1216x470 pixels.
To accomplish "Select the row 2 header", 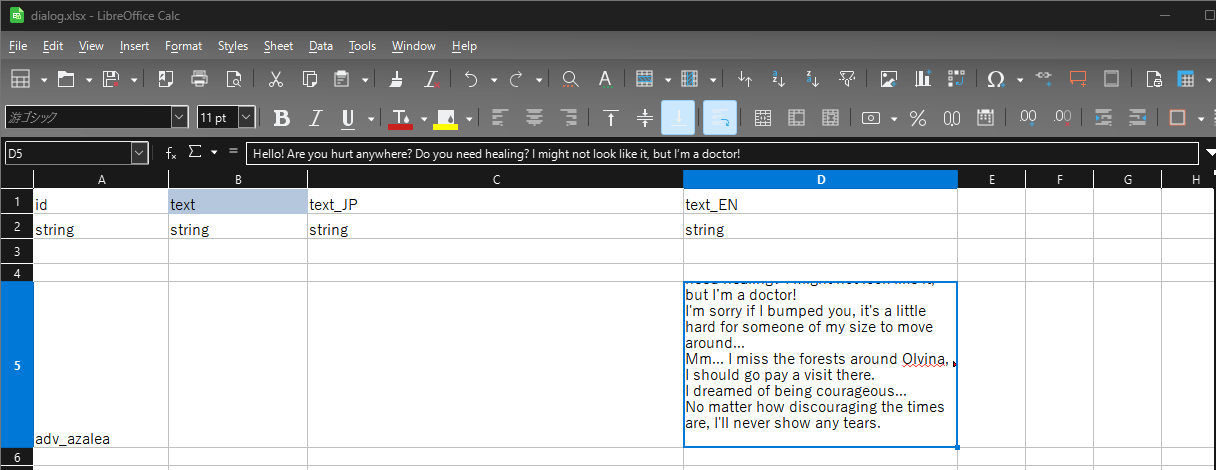I will click(16, 229).
